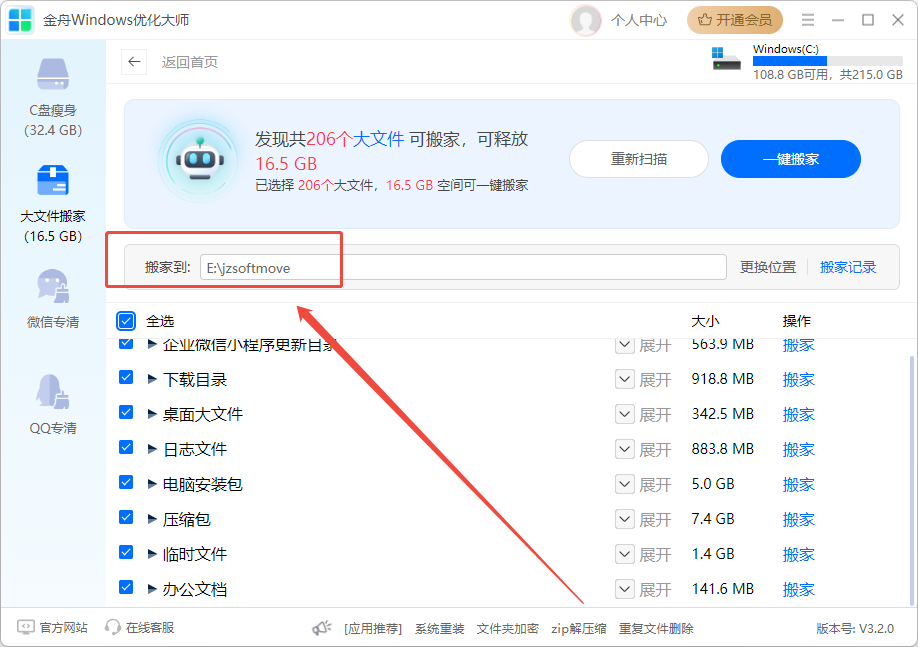Screen dimensions: 918x647
Task: Expand the 电脑安装包 tree triangle
Action: point(152,484)
